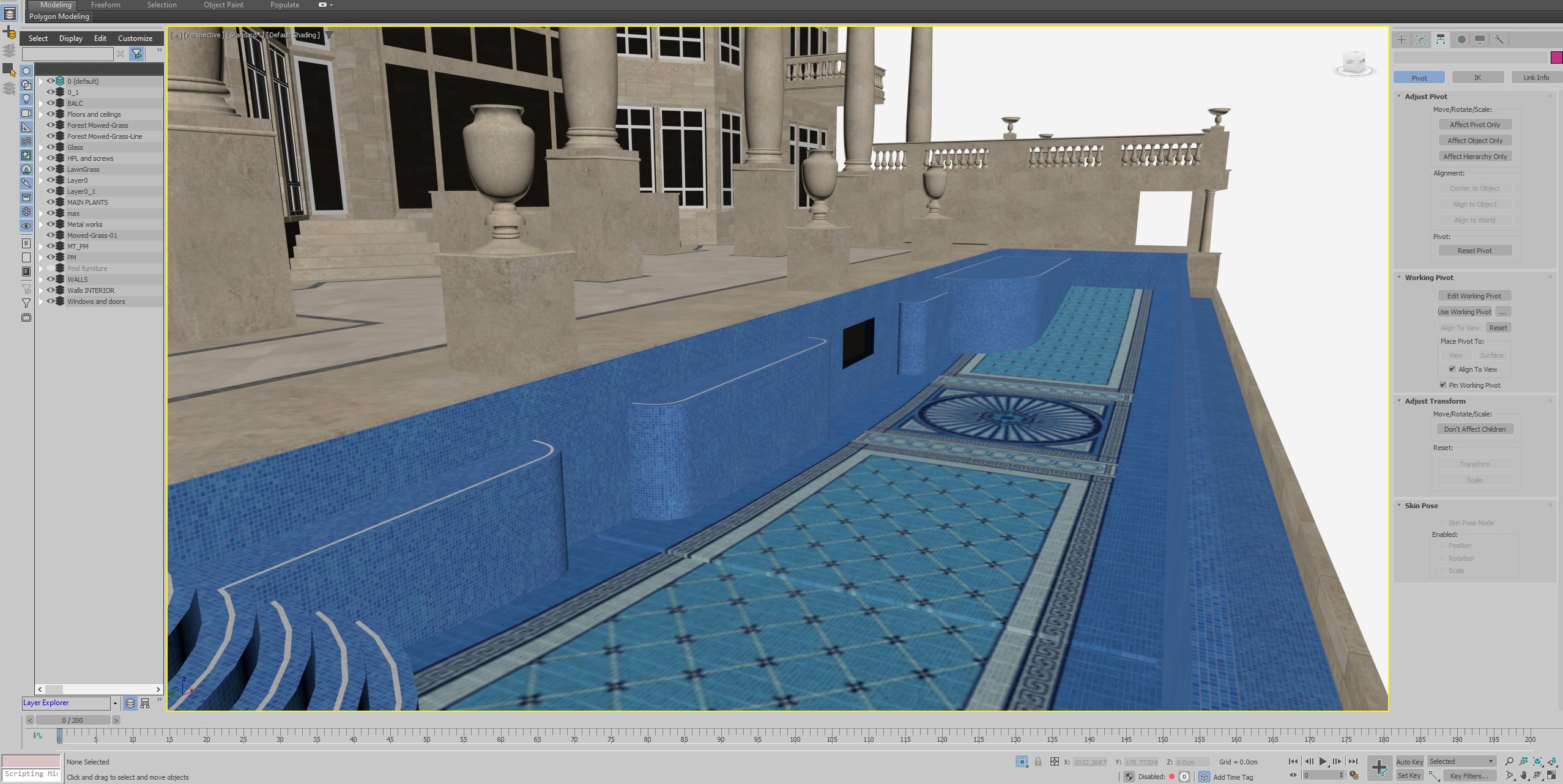
Task: Click Reset Pivot button
Action: tap(1475, 251)
